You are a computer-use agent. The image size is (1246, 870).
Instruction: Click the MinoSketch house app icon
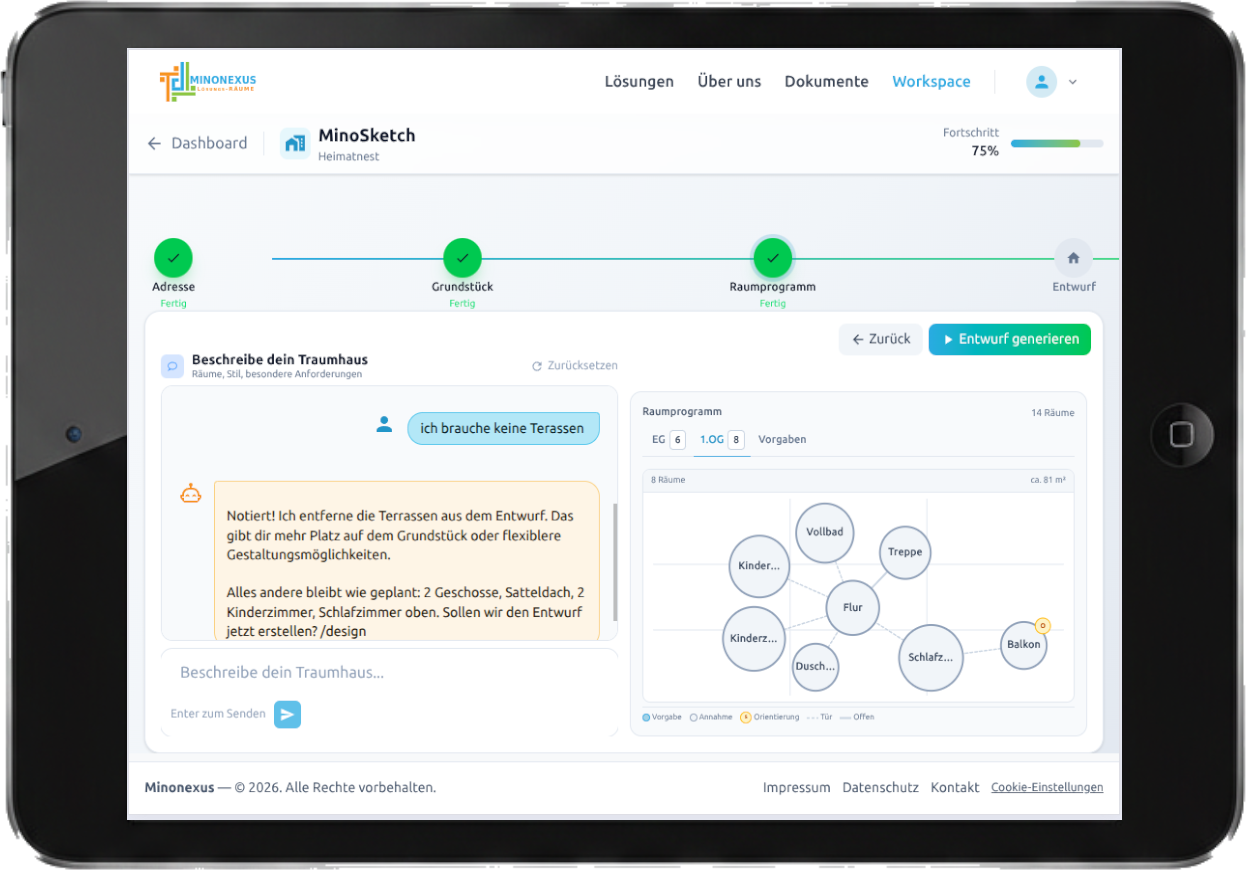(295, 144)
